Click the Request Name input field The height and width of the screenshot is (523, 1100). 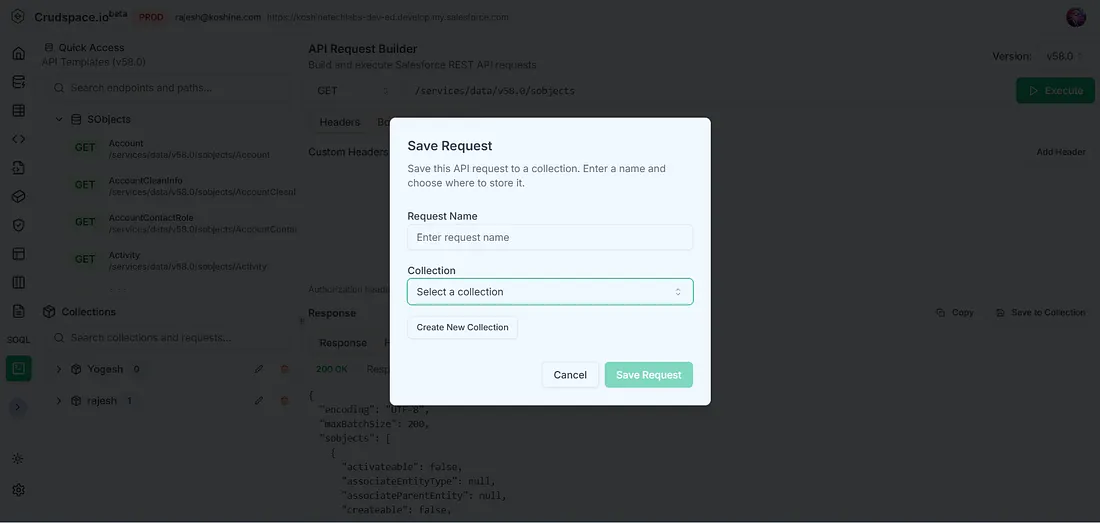pyautogui.click(x=549, y=238)
